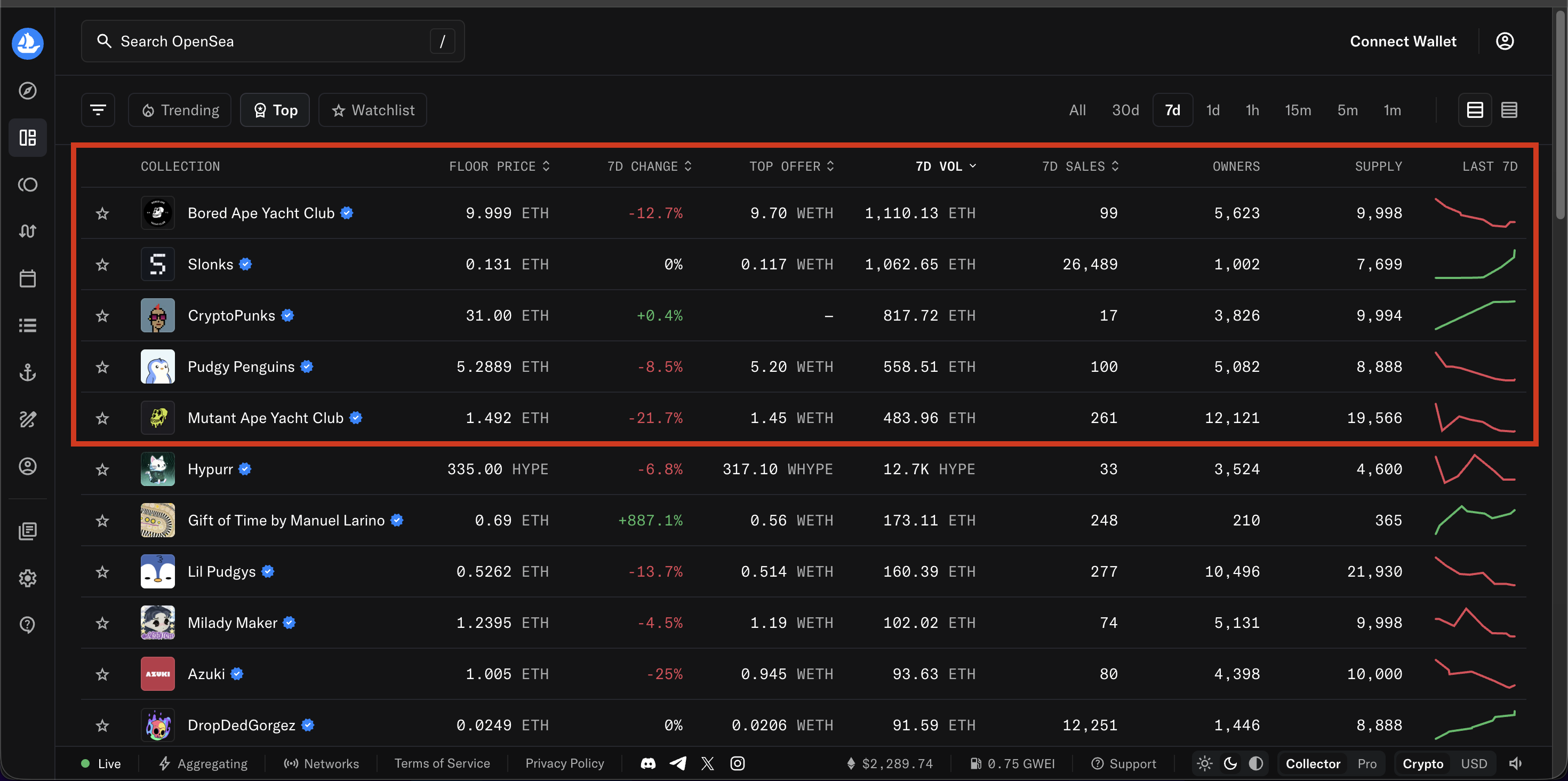This screenshot has height=781, width=1568.
Task: Open the Networks selector in footer
Action: coord(322,763)
